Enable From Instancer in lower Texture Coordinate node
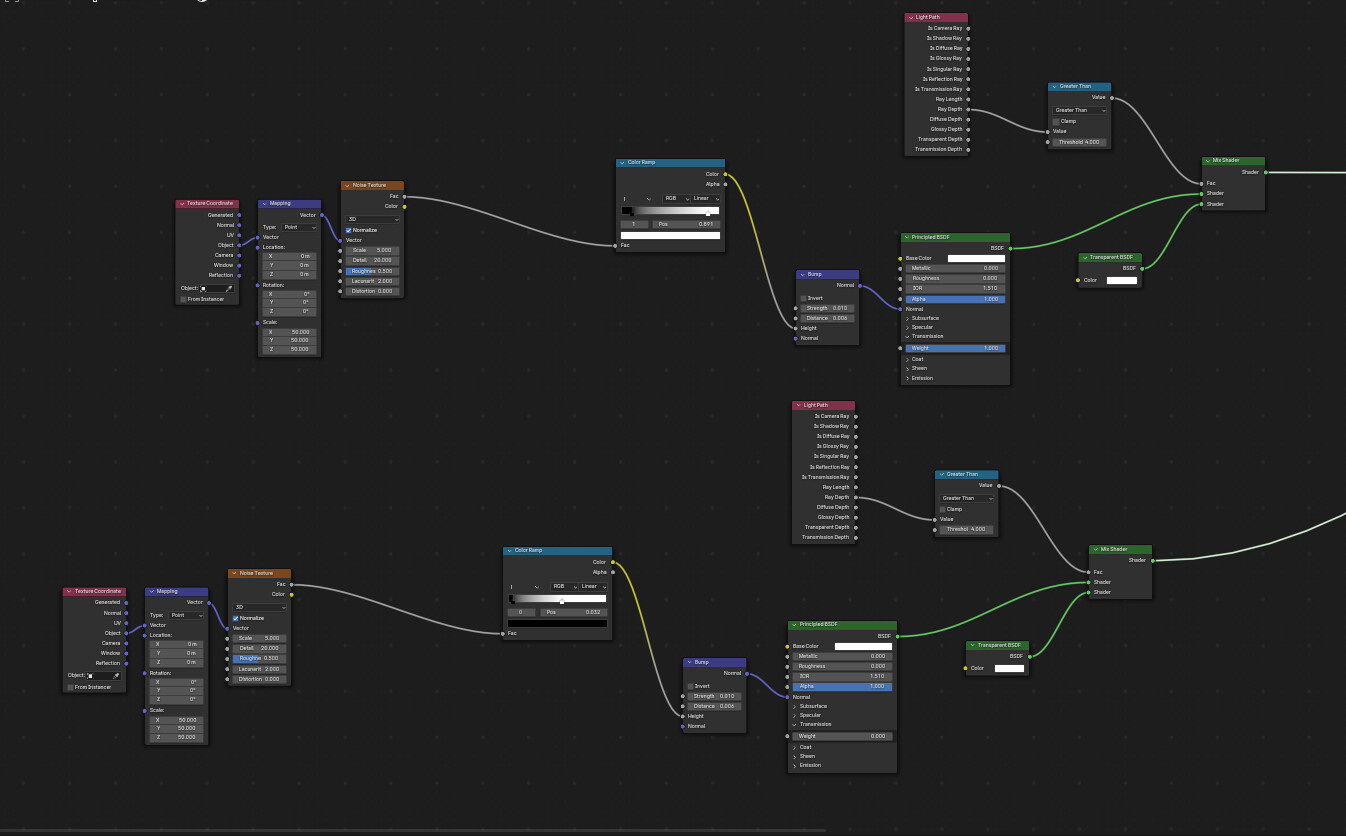1346x836 pixels. (x=70, y=687)
